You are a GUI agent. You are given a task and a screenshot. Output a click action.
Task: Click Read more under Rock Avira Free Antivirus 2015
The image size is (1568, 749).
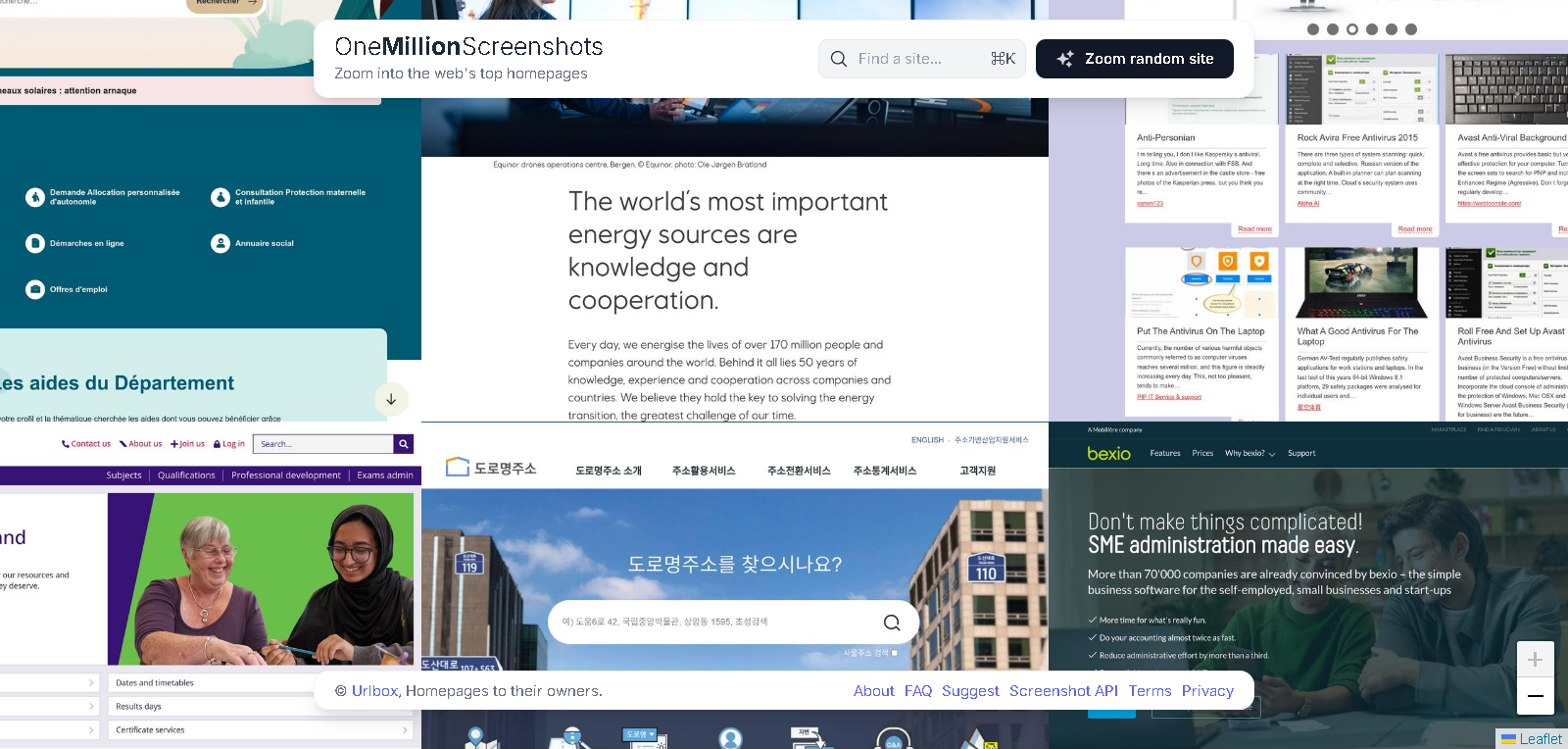(1415, 228)
